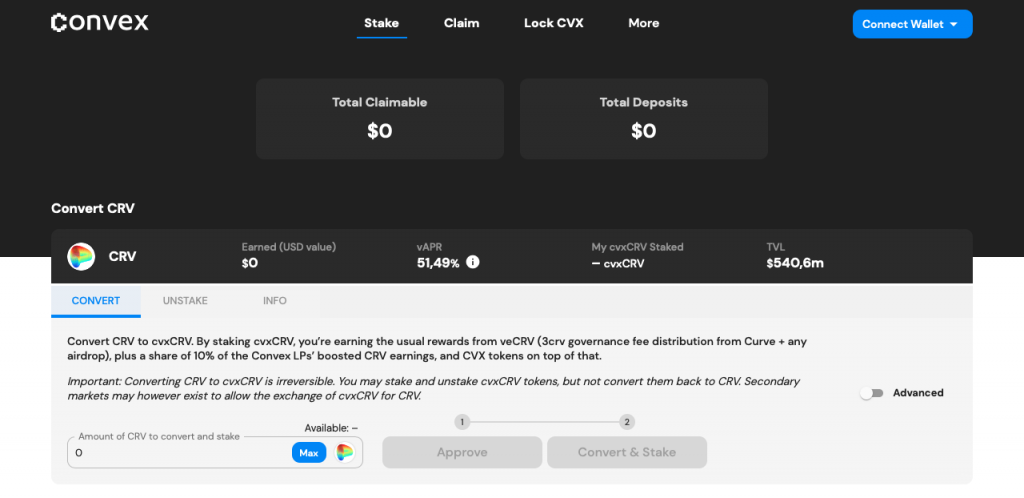Focus the CRV amount input field
The height and width of the screenshot is (498, 1024).
(x=180, y=453)
